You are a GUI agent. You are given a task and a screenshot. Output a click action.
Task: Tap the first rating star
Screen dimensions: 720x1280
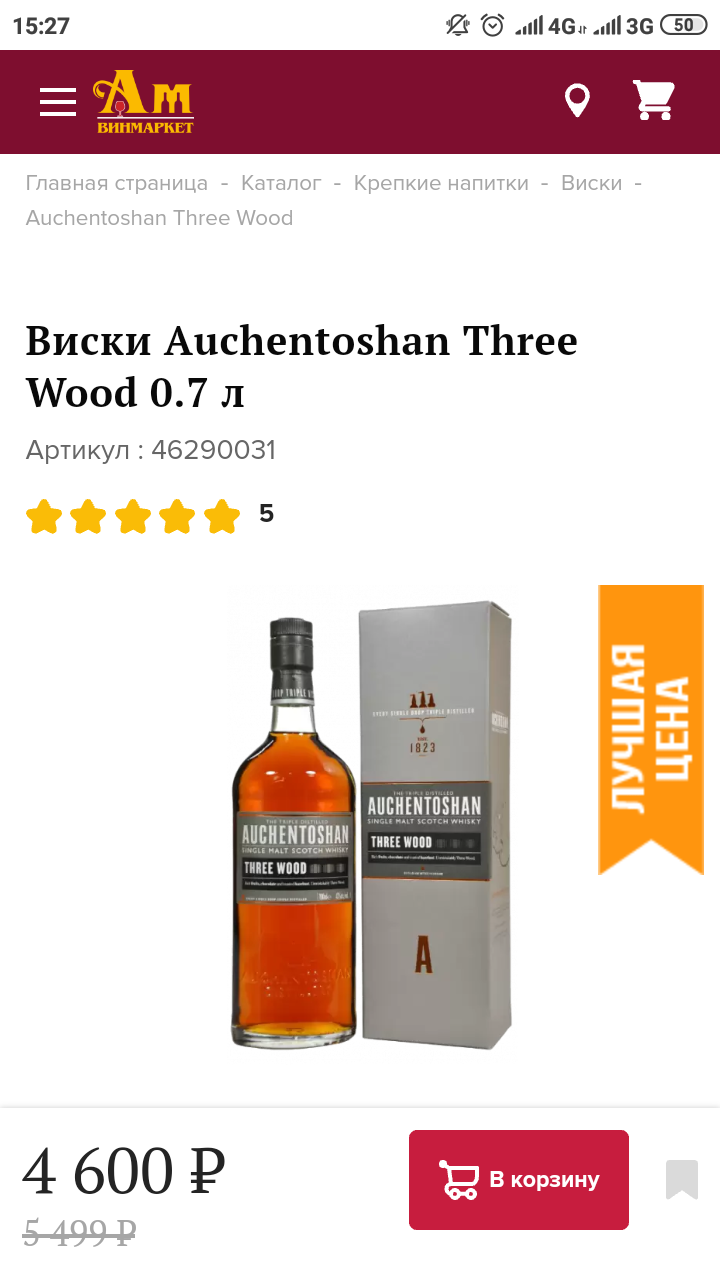click(x=44, y=517)
